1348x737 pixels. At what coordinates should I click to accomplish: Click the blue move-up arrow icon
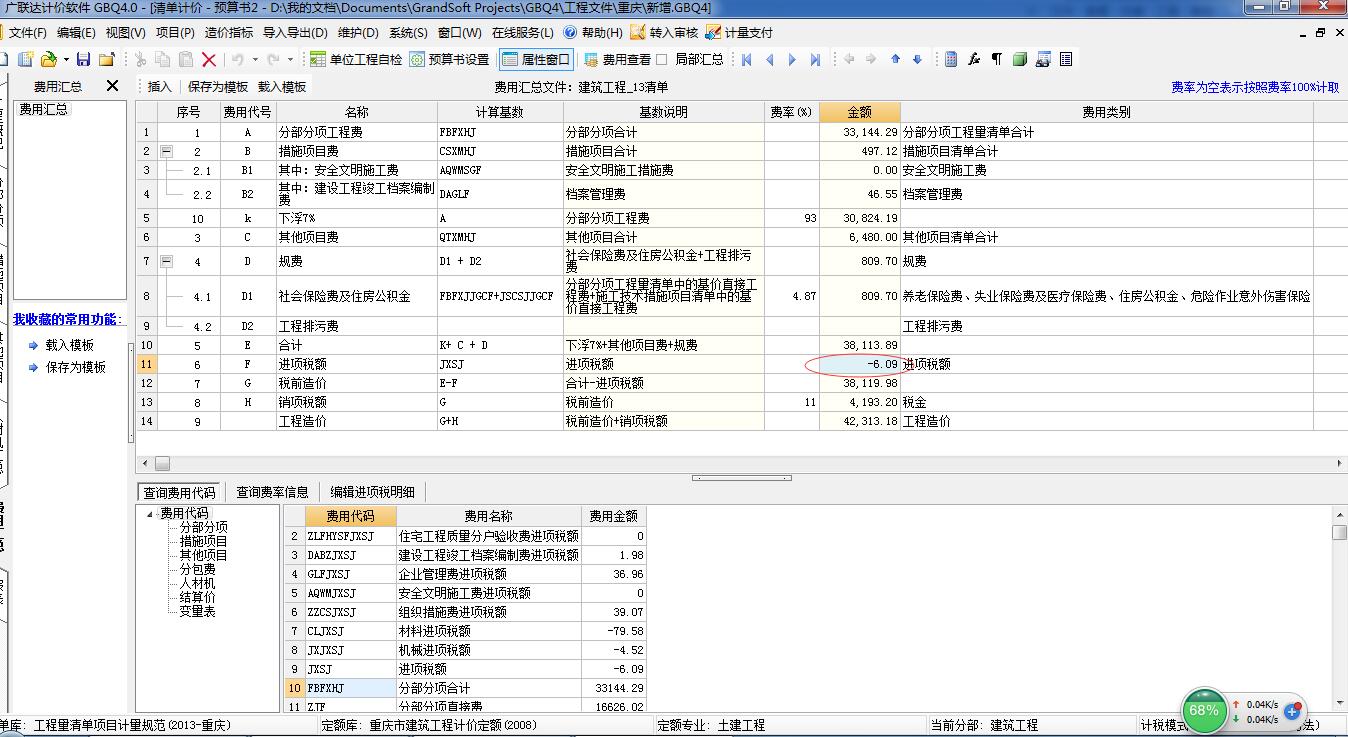[895, 60]
